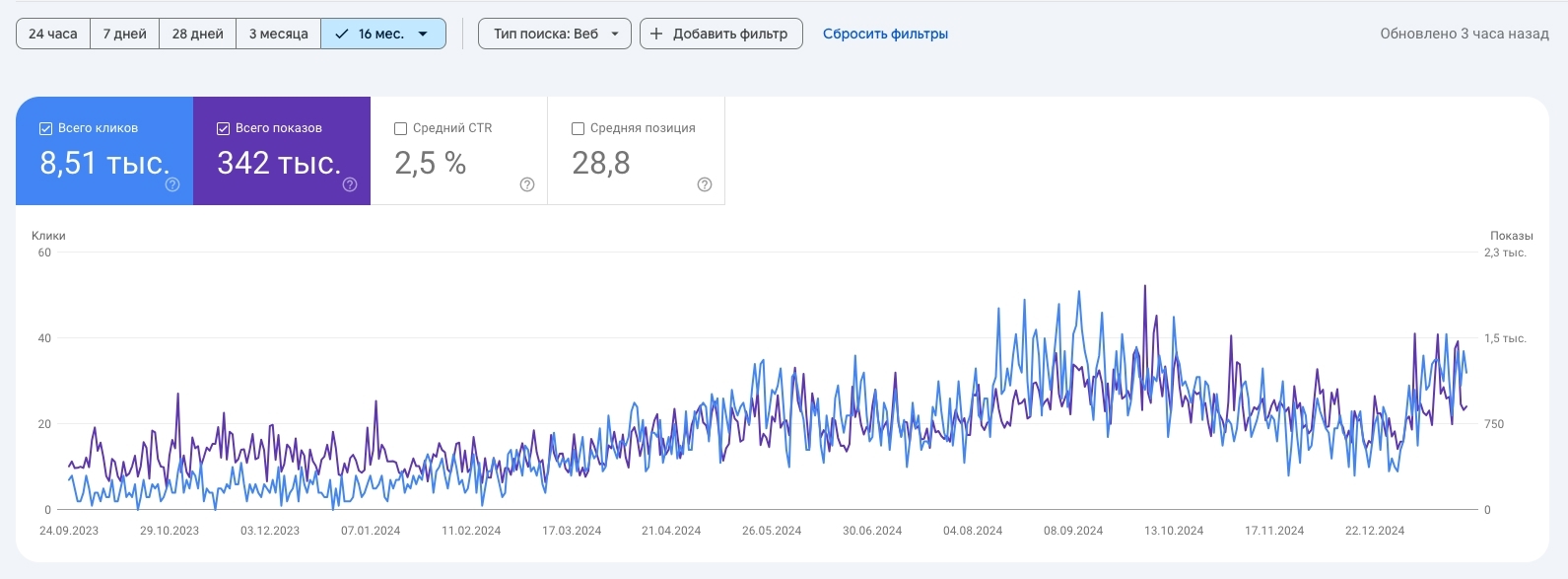
Task: Open help icon on Всего кликов card
Action: pos(172,184)
